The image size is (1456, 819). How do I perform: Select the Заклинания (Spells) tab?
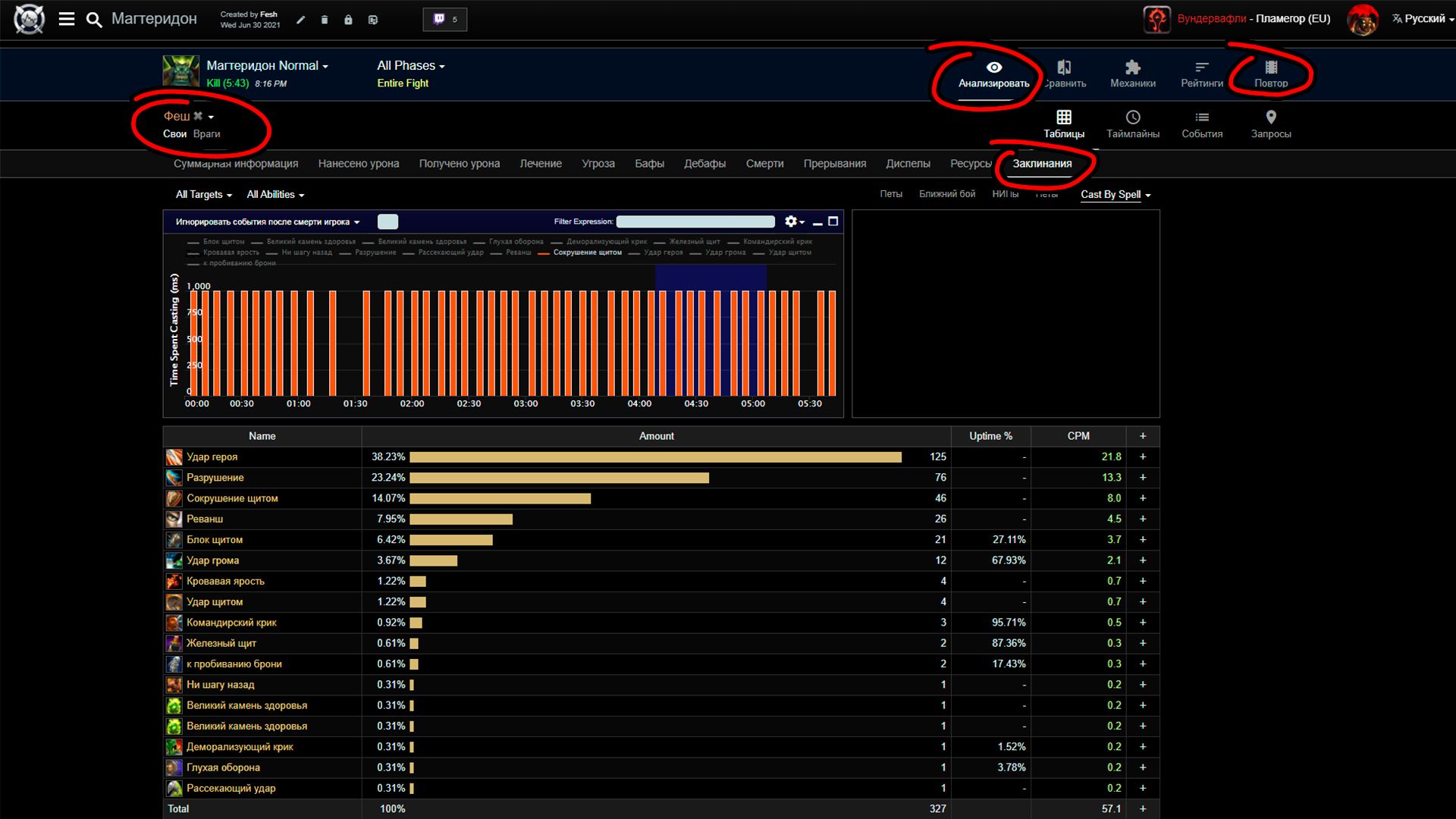click(x=1042, y=163)
